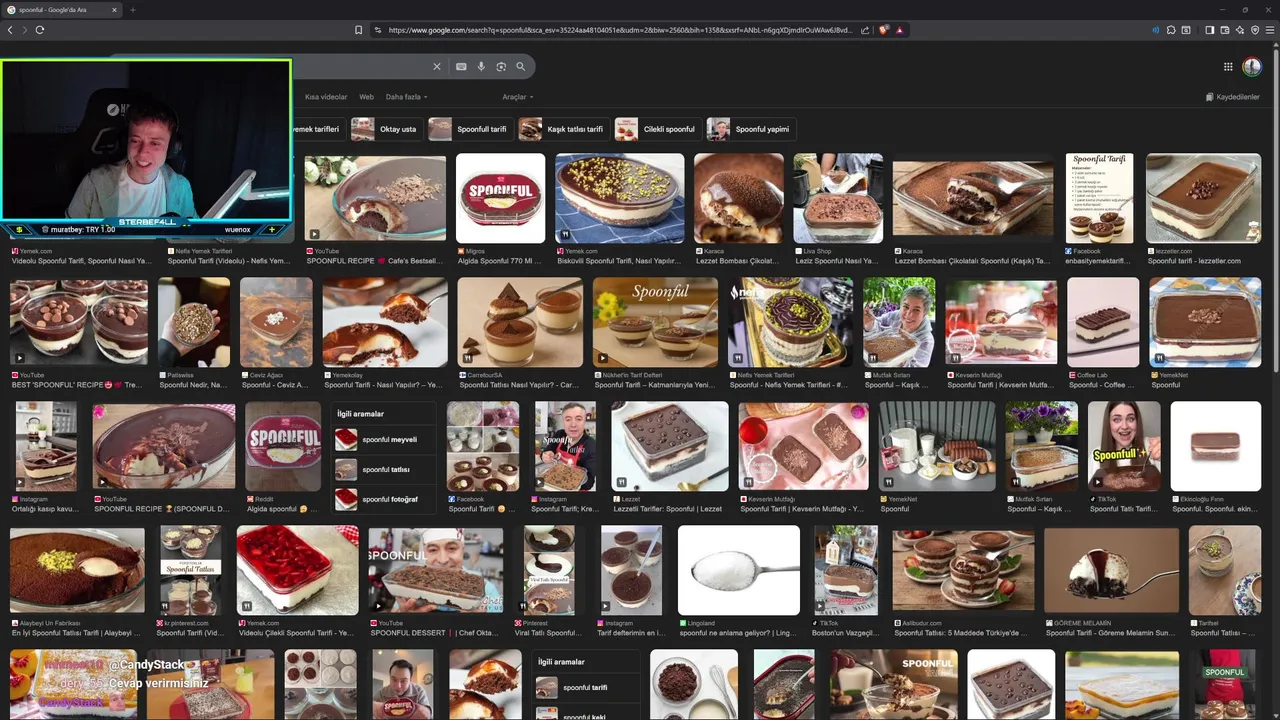Open related search 'spoonful meyveli'
Viewport: 1280px width, 720px height.
(384, 439)
